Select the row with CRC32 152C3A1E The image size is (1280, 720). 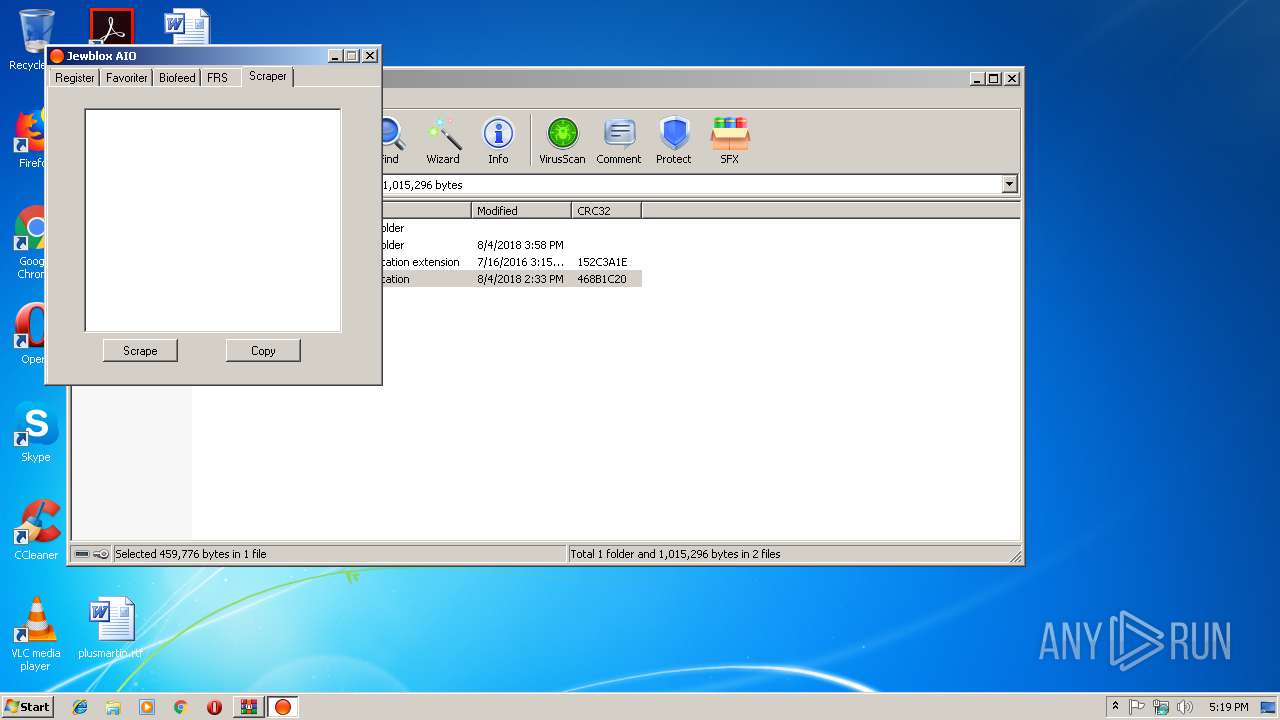click(510, 262)
